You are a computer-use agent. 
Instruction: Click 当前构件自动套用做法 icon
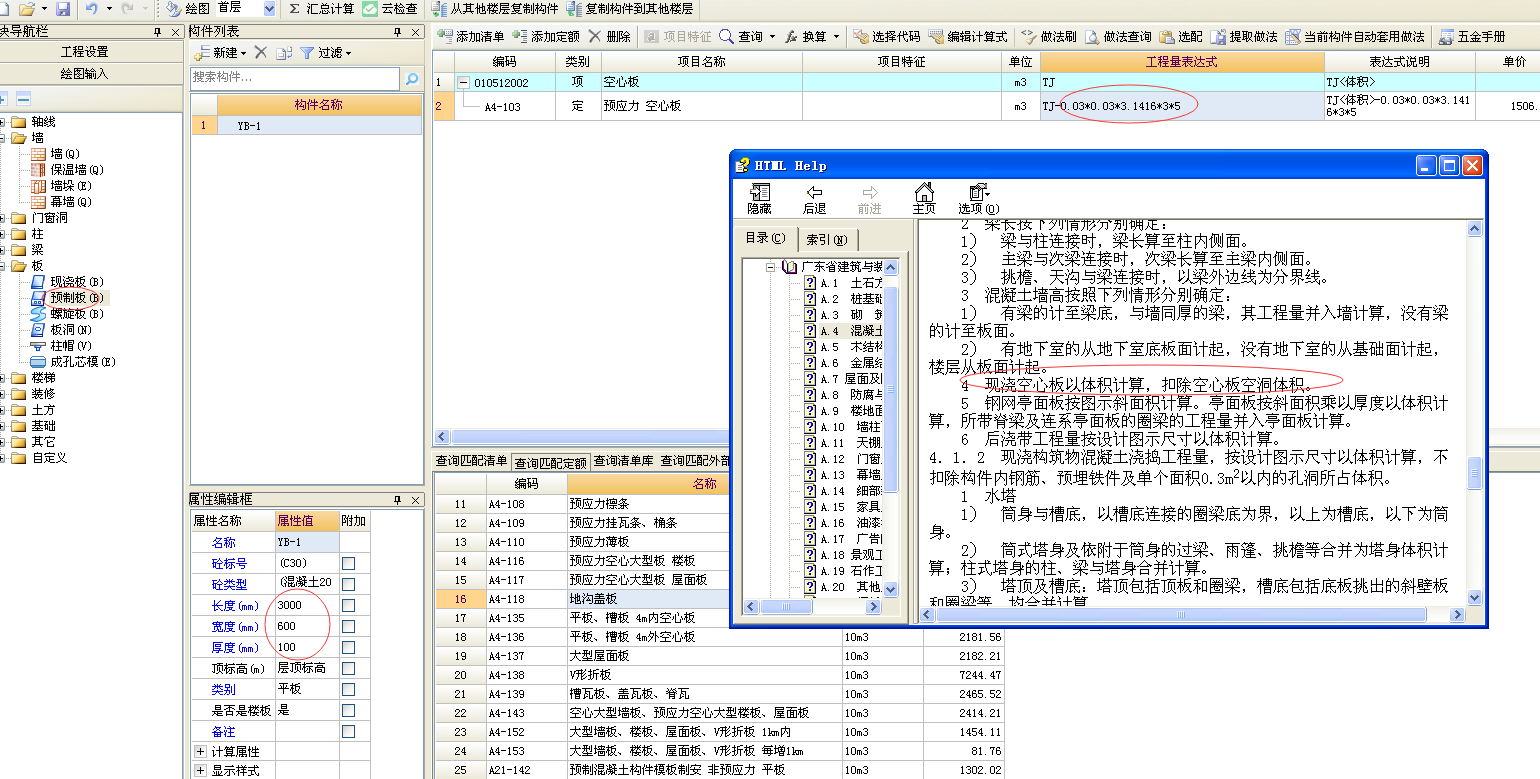pyautogui.click(x=1293, y=36)
